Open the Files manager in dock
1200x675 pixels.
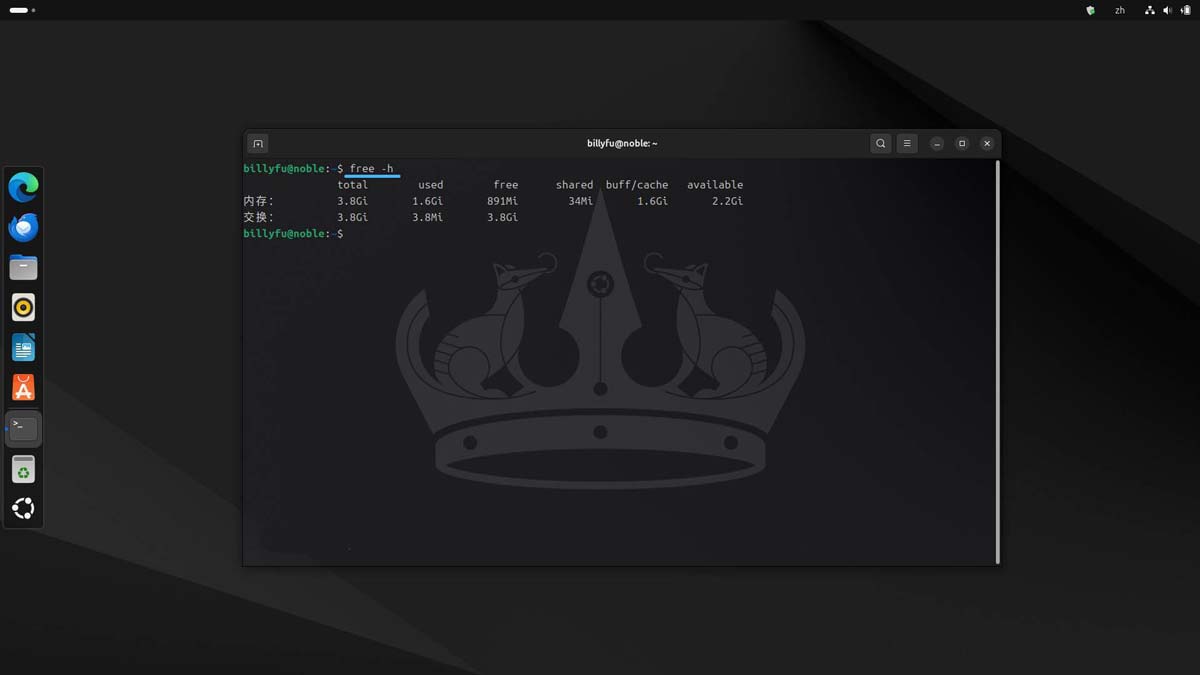pos(23,267)
